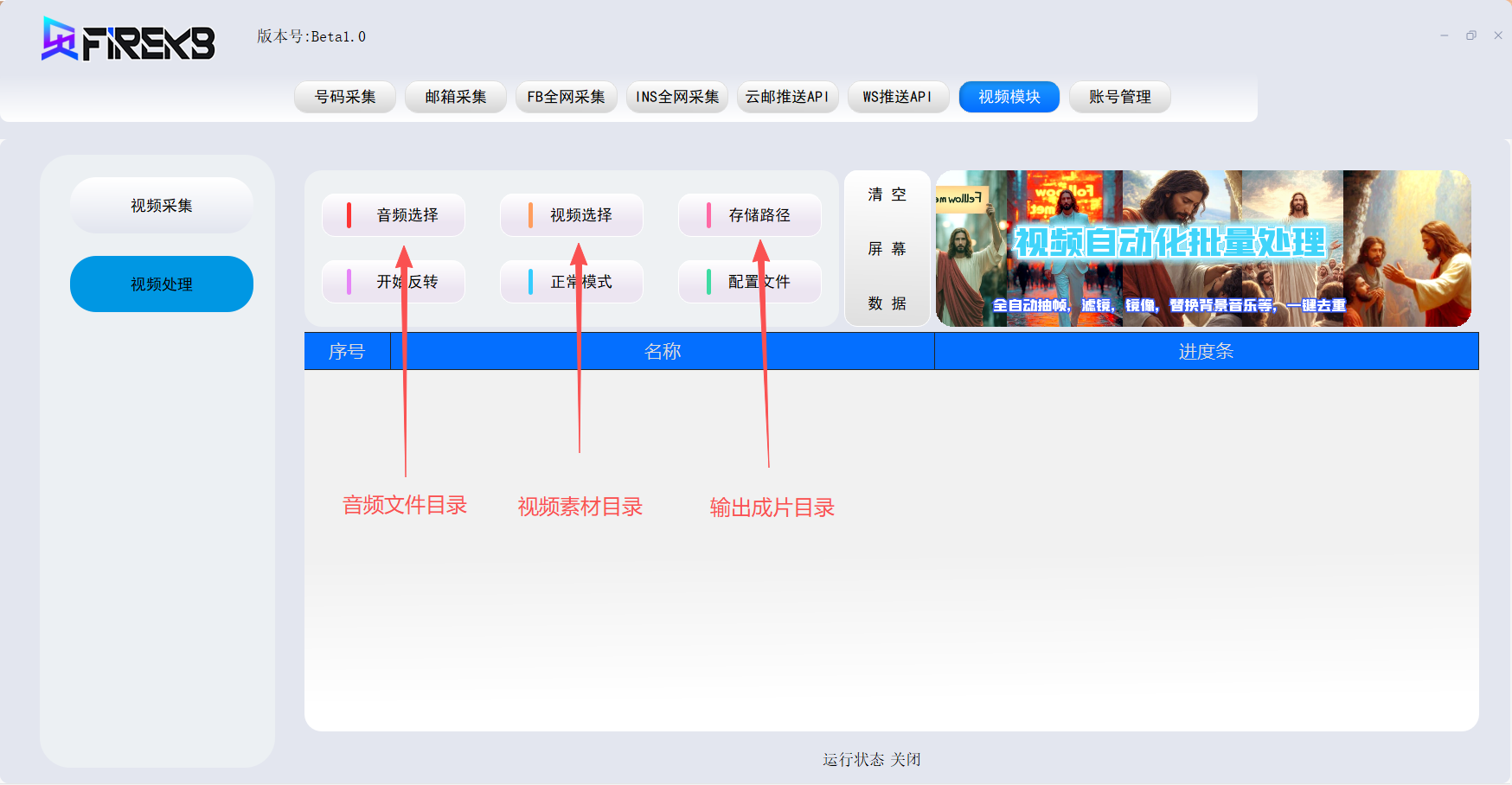
Task: Click the FireKB logo icon
Action: (x=61, y=40)
